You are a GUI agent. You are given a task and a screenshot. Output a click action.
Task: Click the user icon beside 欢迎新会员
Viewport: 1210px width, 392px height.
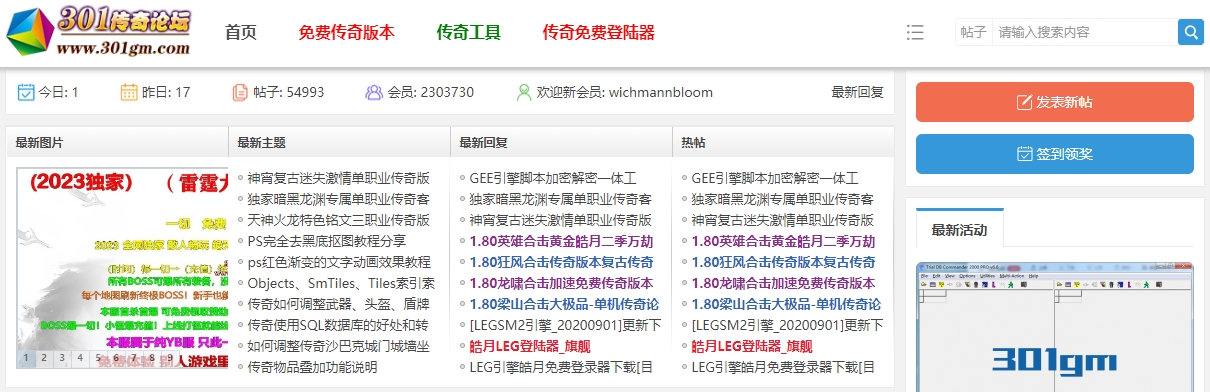(x=524, y=92)
